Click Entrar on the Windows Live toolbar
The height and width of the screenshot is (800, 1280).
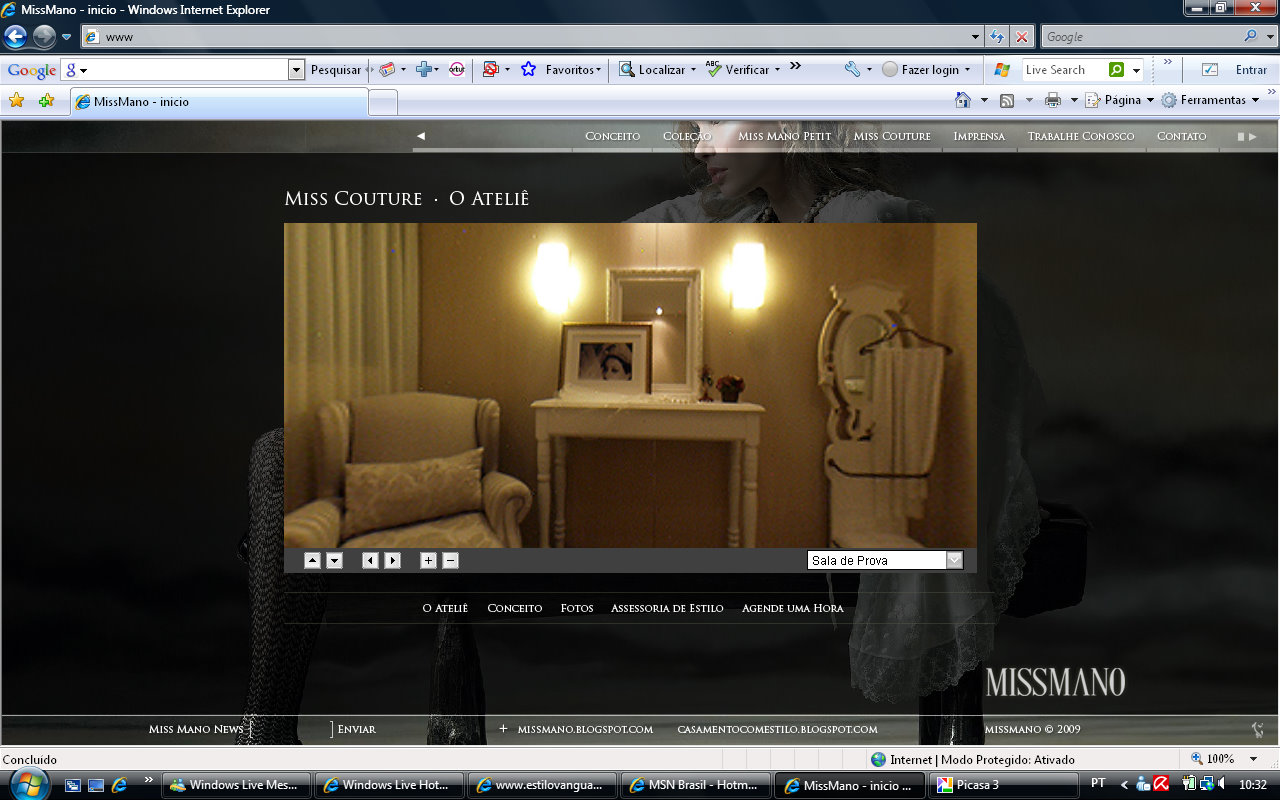point(1251,70)
